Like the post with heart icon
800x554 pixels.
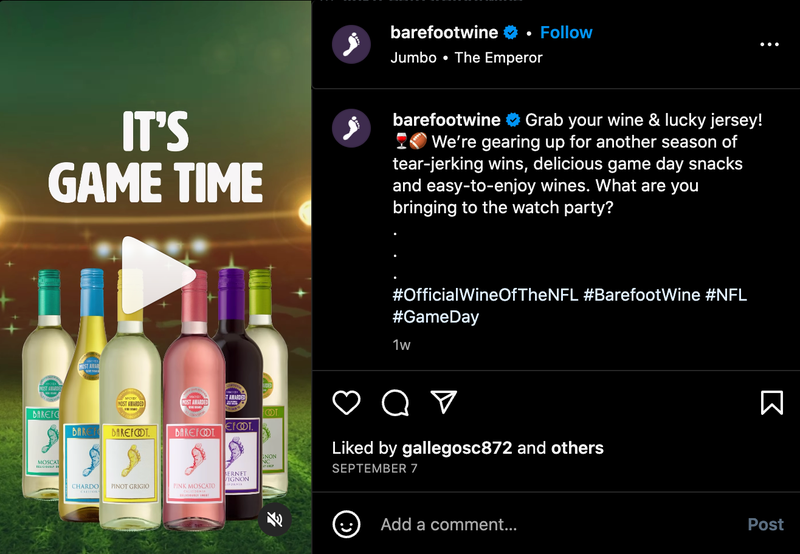(x=346, y=402)
